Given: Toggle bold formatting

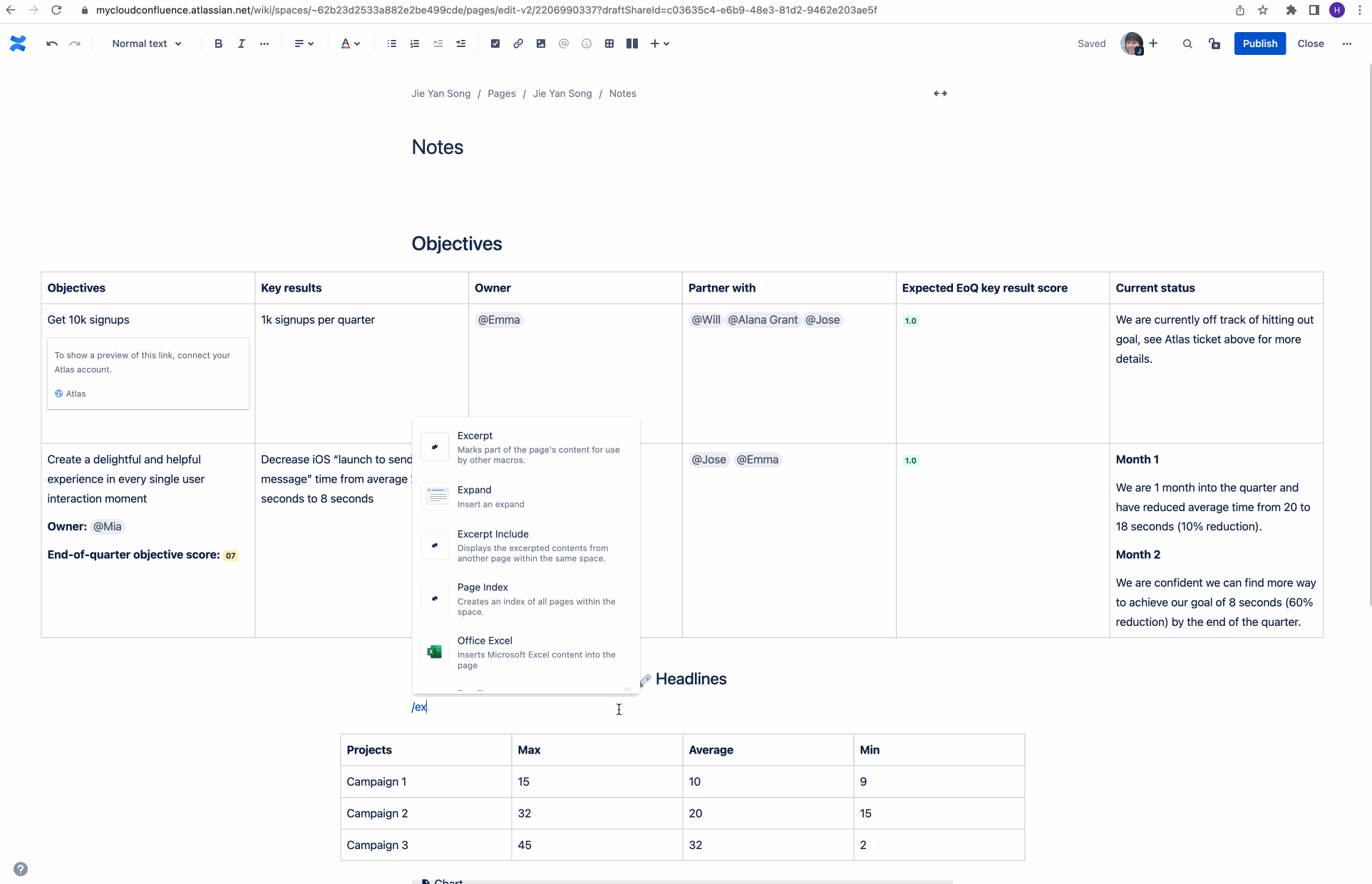Looking at the screenshot, I should pyautogui.click(x=218, y=43).
